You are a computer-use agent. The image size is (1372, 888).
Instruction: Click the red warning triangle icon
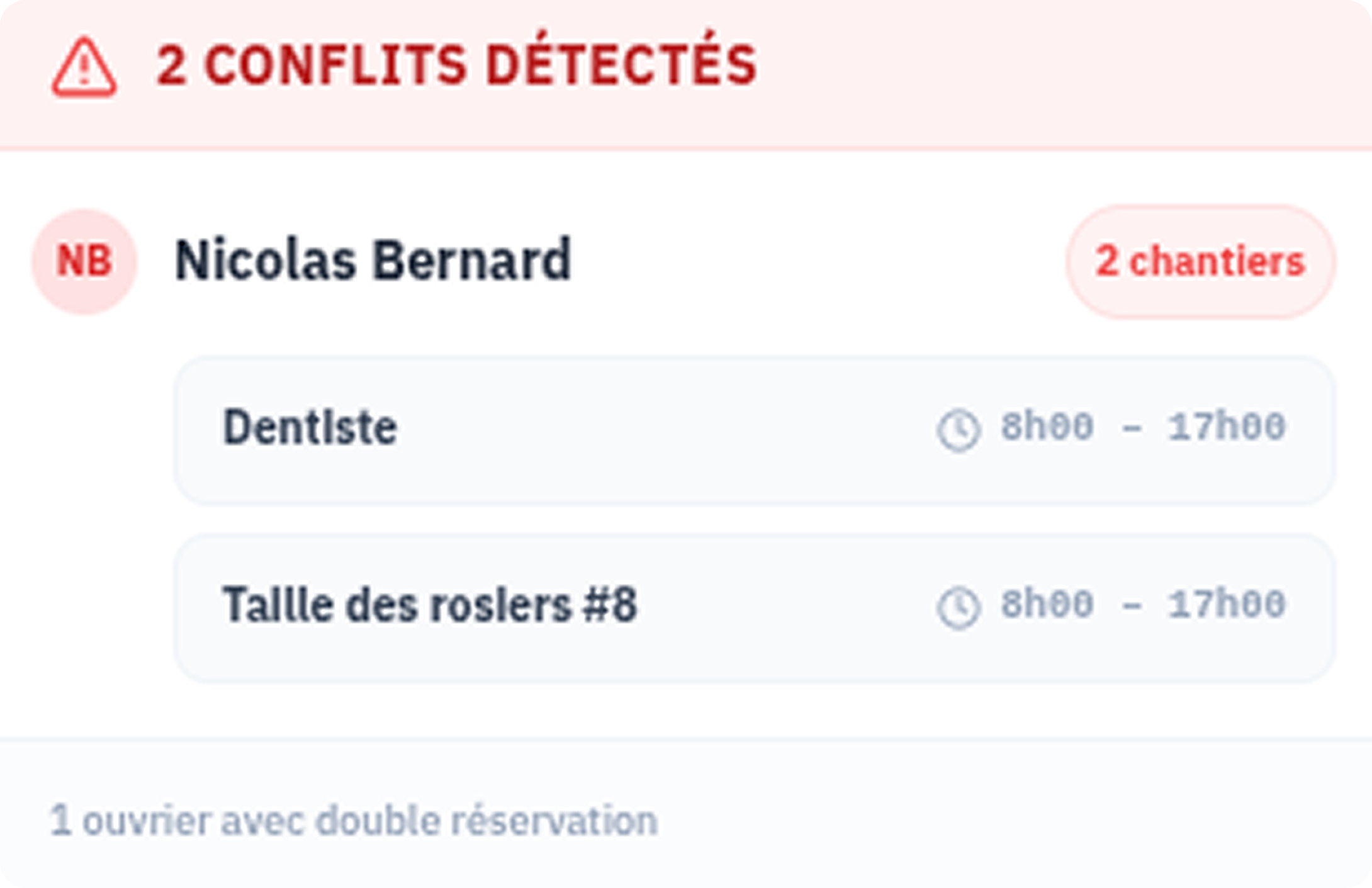point(84,66)
